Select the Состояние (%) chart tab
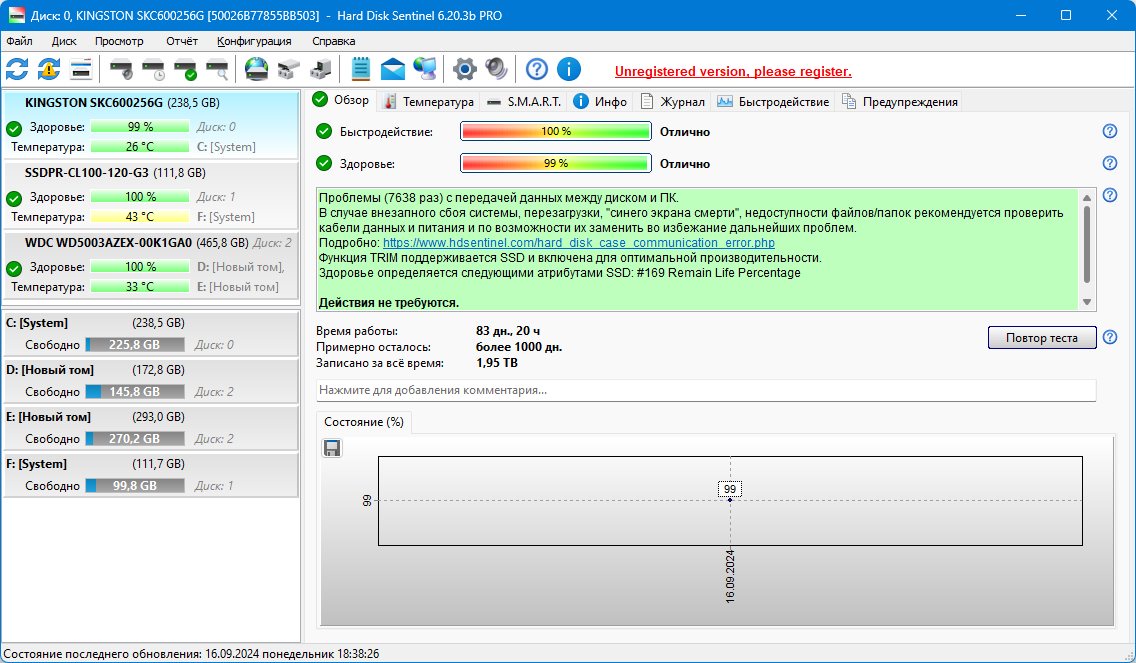This screenshot has height=663, width=1136. 364,422
